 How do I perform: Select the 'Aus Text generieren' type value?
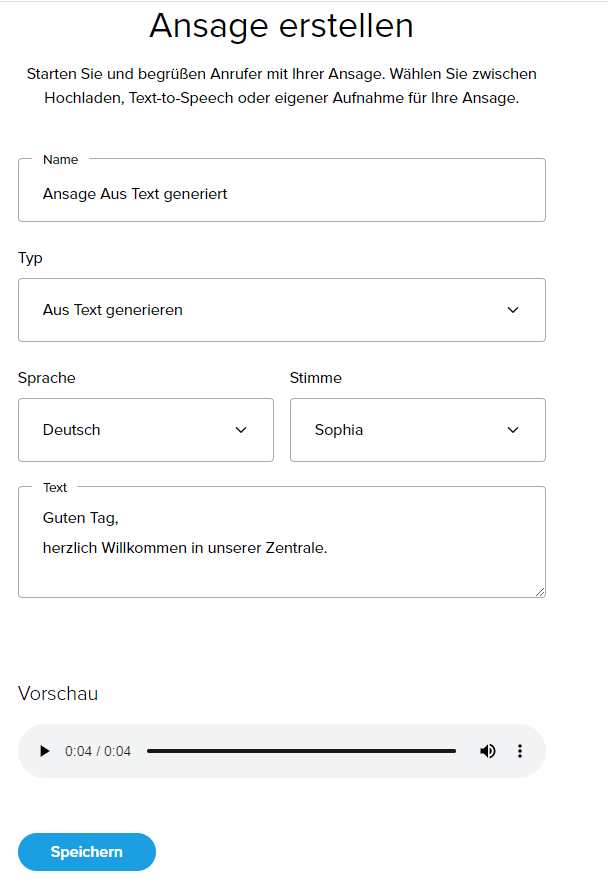pyautogui.click(x=113, y=310)
